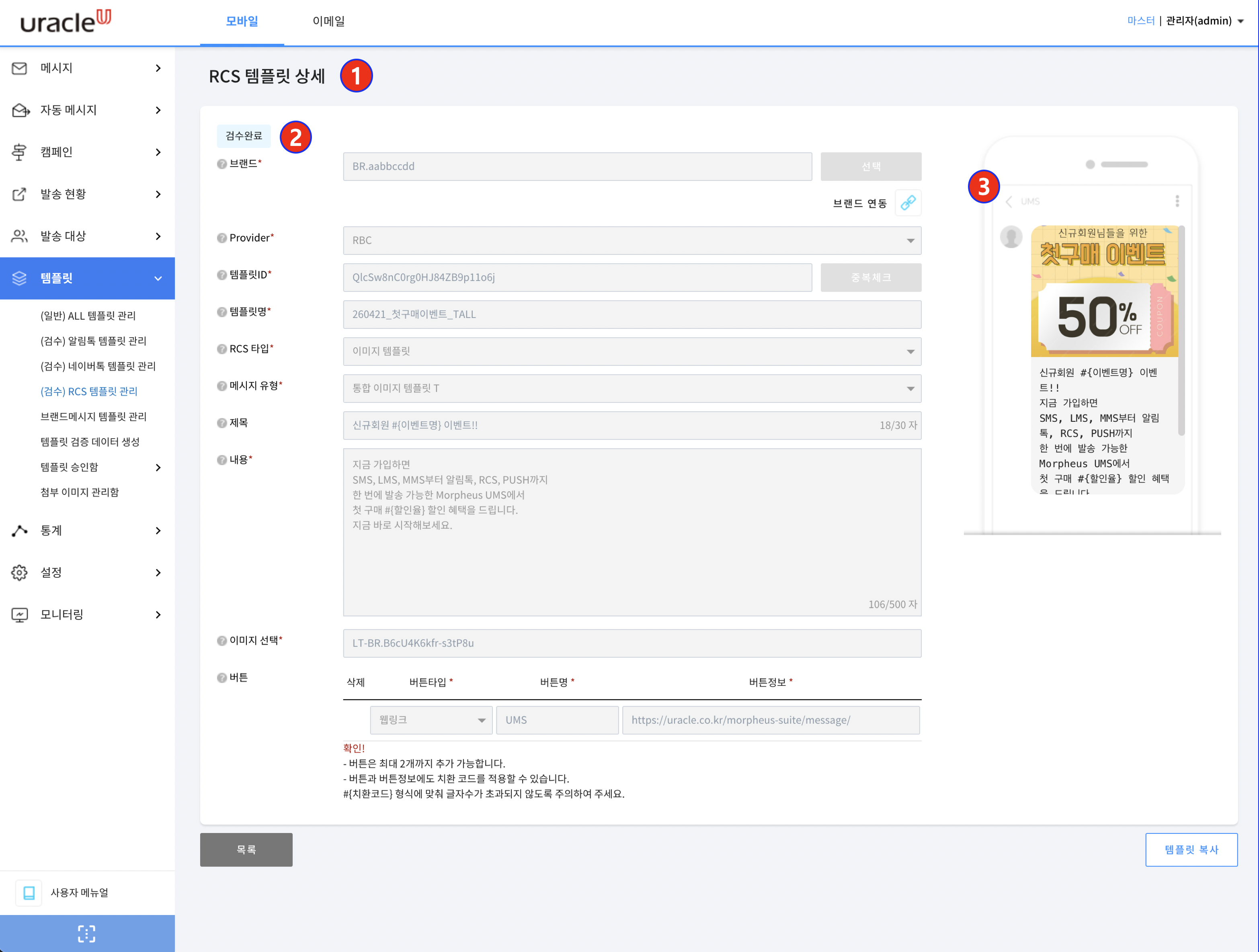The width and height of the screenshot is (1259, 952).
Task: Click the send target people icon
Action: pos(19,236)
